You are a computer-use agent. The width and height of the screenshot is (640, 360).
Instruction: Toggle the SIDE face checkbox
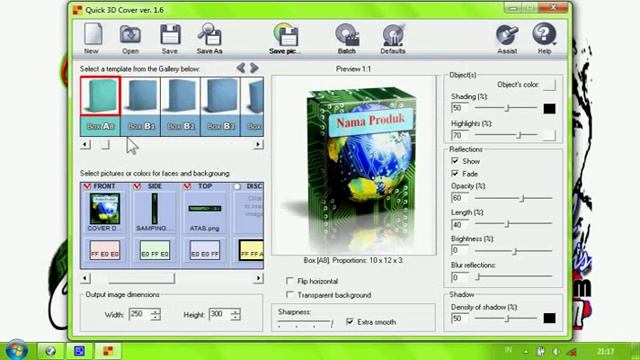(x=137, y=187)
